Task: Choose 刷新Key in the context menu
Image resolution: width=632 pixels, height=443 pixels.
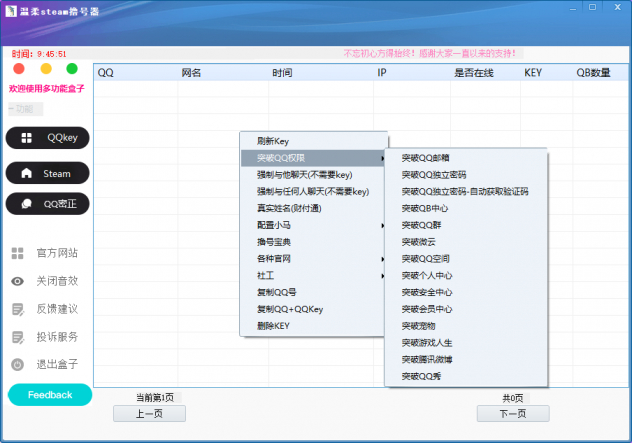Action: [313, 141]
